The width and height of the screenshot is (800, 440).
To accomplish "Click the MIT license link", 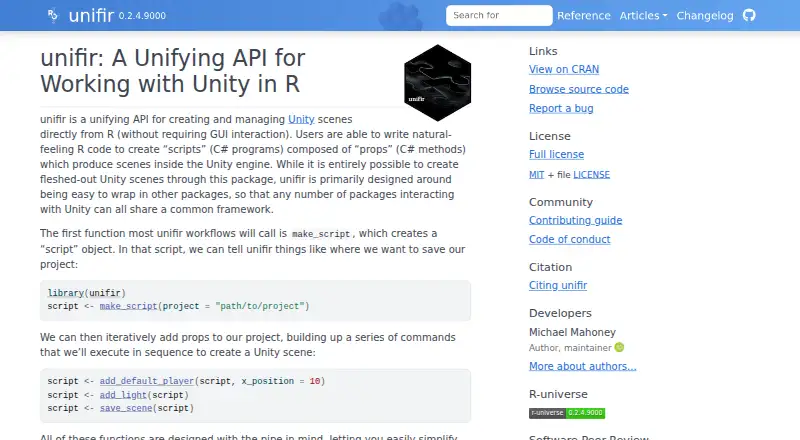I will (x=536, y=175).
